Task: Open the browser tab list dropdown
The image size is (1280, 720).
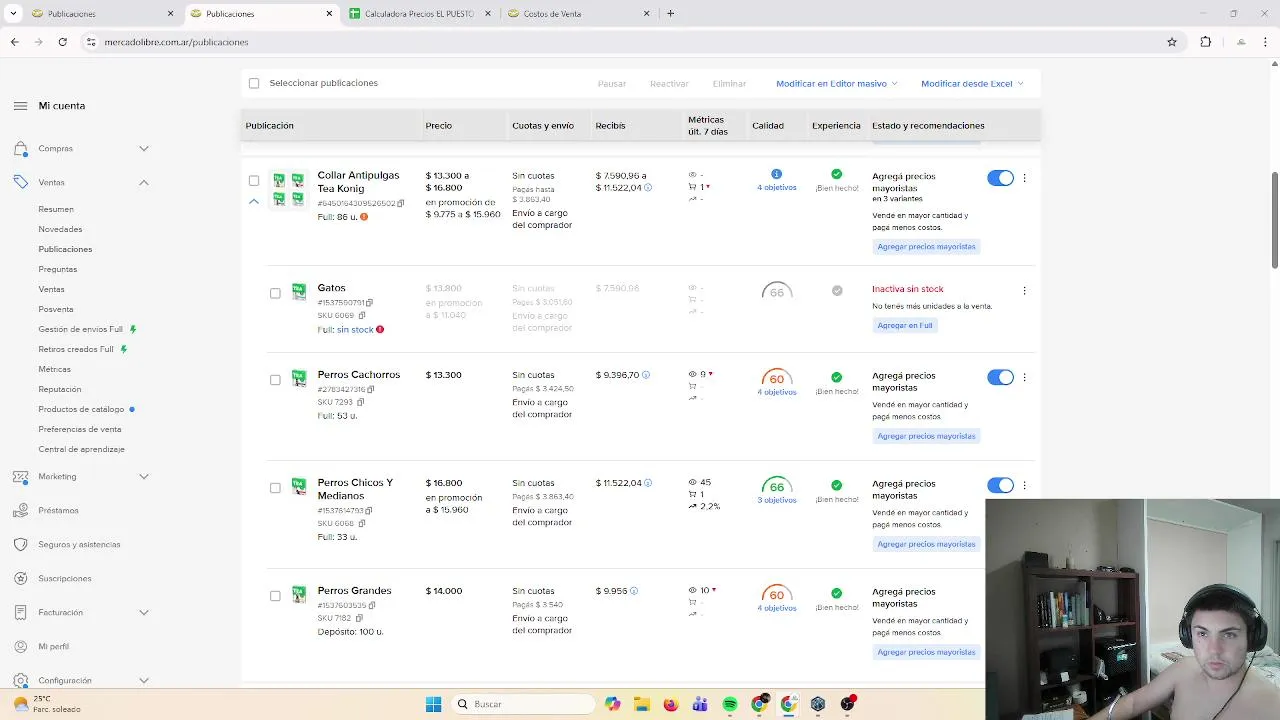Action: [13, 14]
